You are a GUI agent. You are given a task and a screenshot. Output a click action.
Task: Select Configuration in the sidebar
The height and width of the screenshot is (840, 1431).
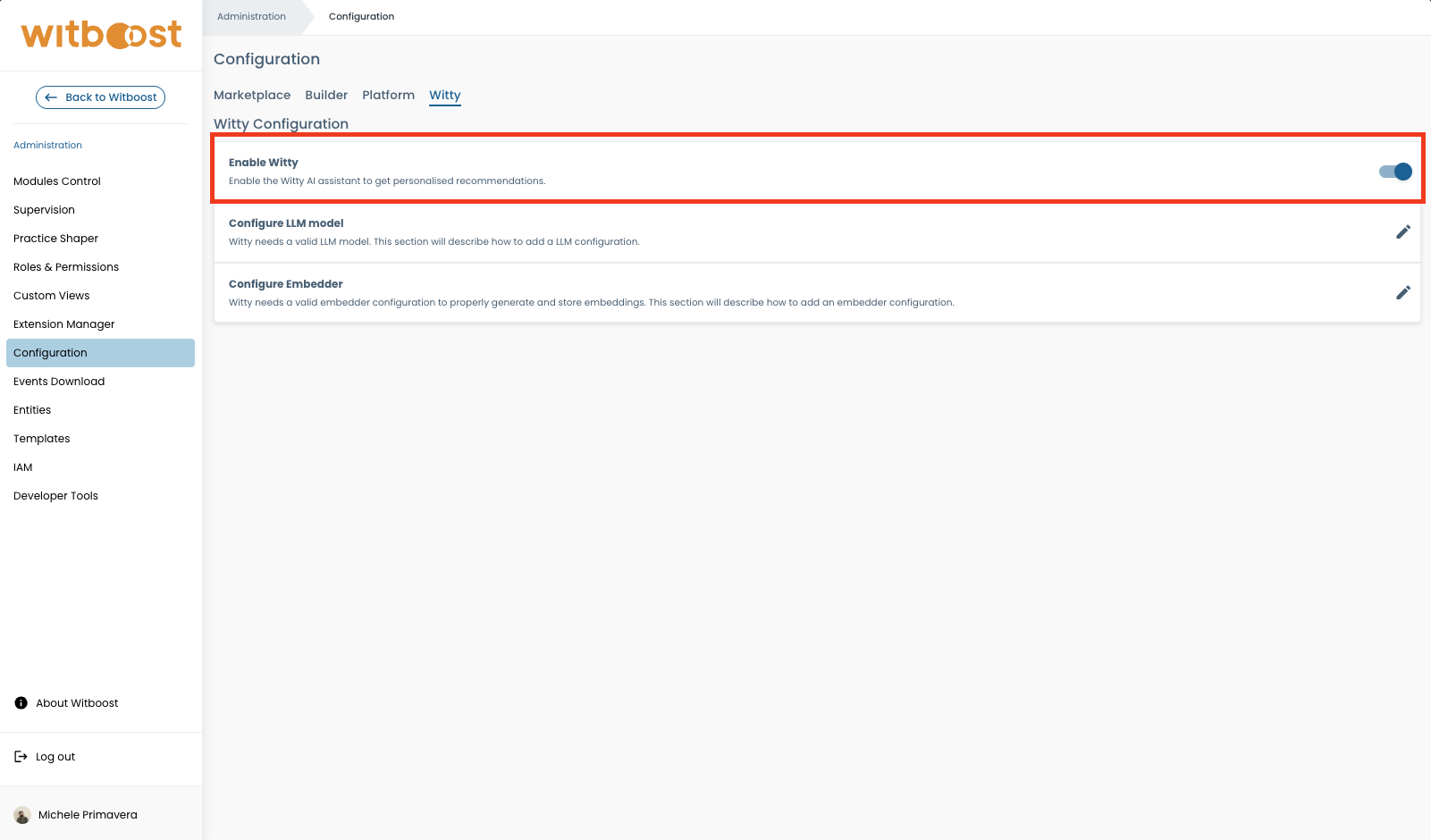(100, 353)
